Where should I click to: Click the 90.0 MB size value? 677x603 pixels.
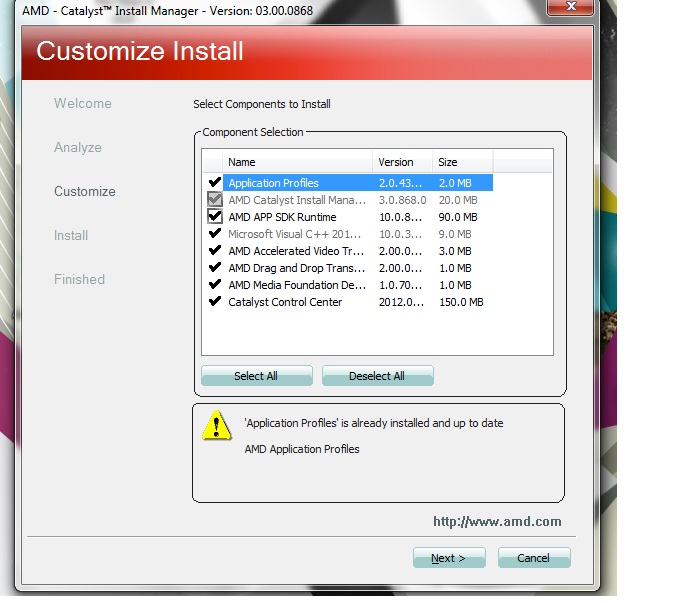point(458,217)
